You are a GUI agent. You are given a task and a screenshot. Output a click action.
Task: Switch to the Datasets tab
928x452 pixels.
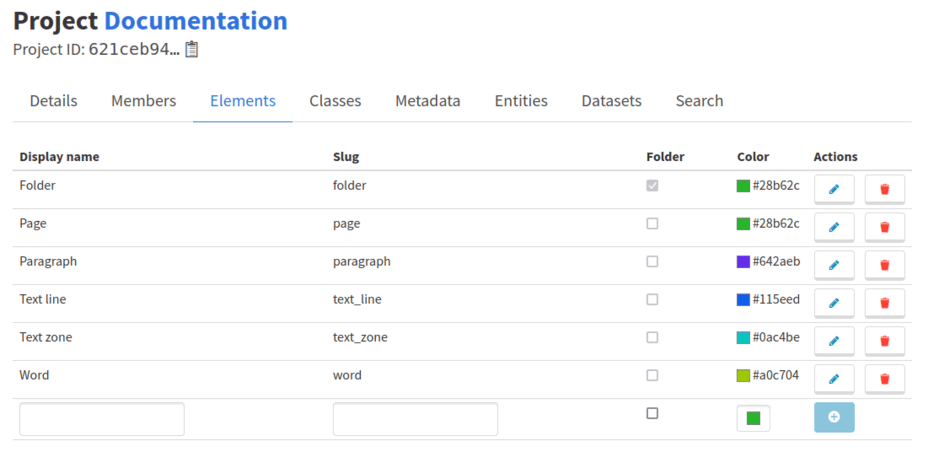coord(611,101)
